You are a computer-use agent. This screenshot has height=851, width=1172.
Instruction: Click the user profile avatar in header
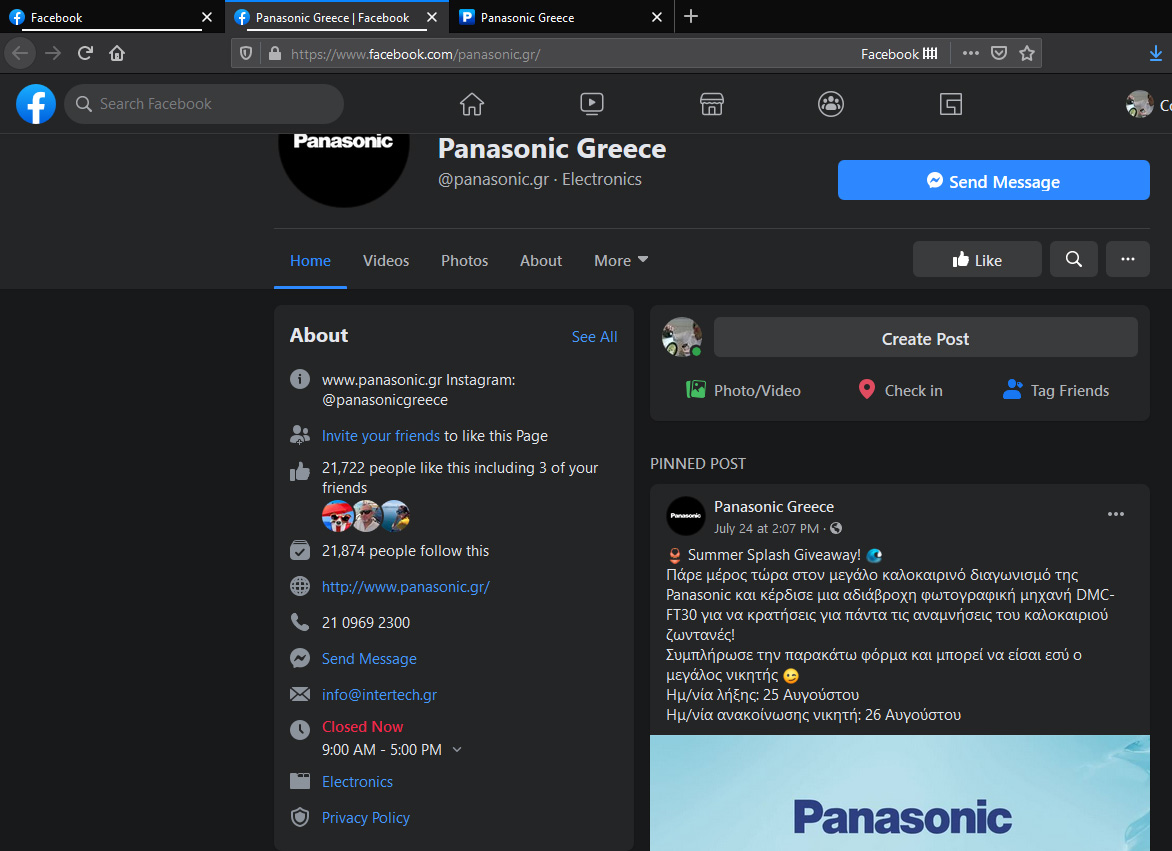(1139, 104)
